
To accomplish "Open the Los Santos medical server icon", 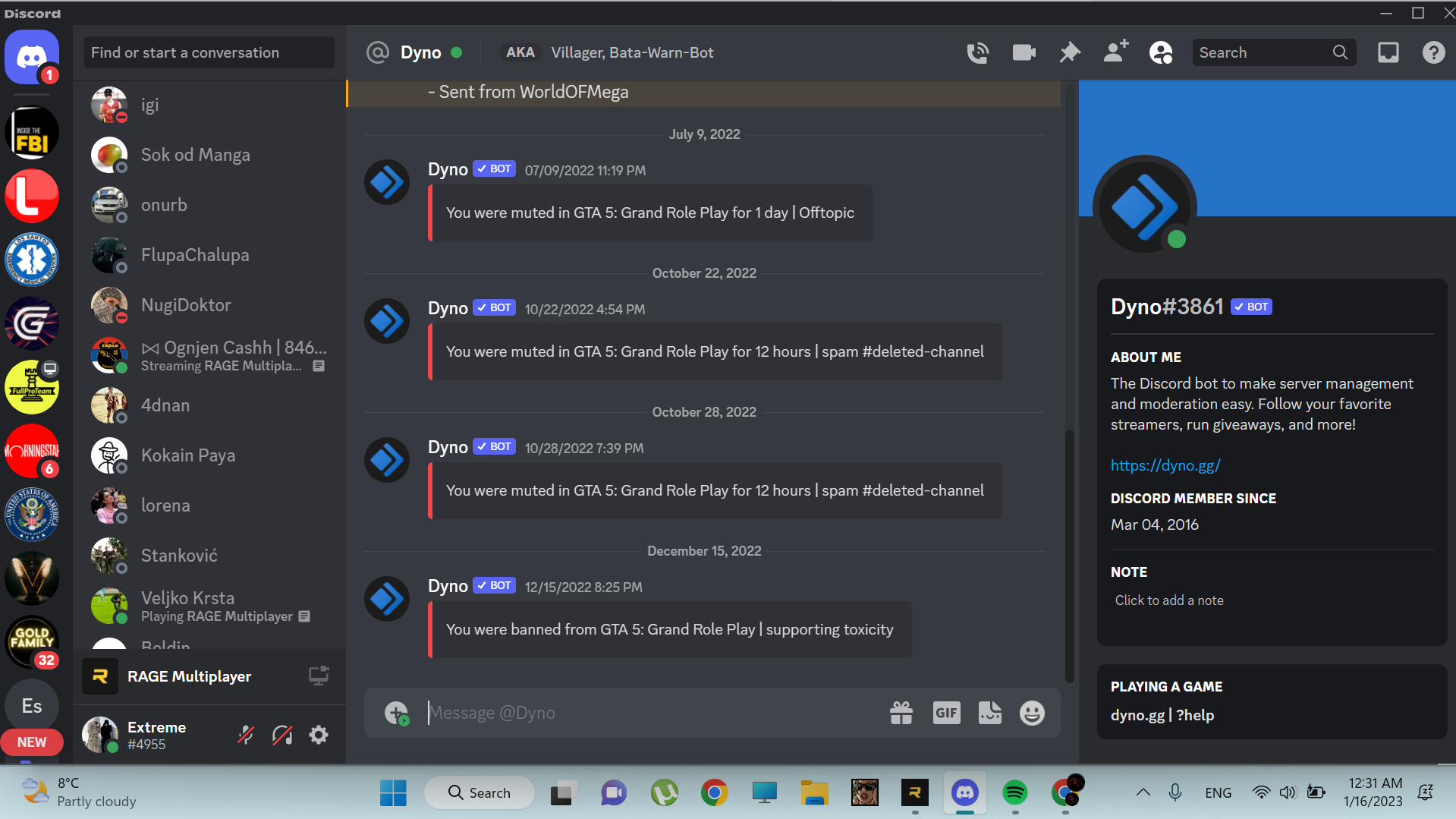I will [x=32, y=260].
